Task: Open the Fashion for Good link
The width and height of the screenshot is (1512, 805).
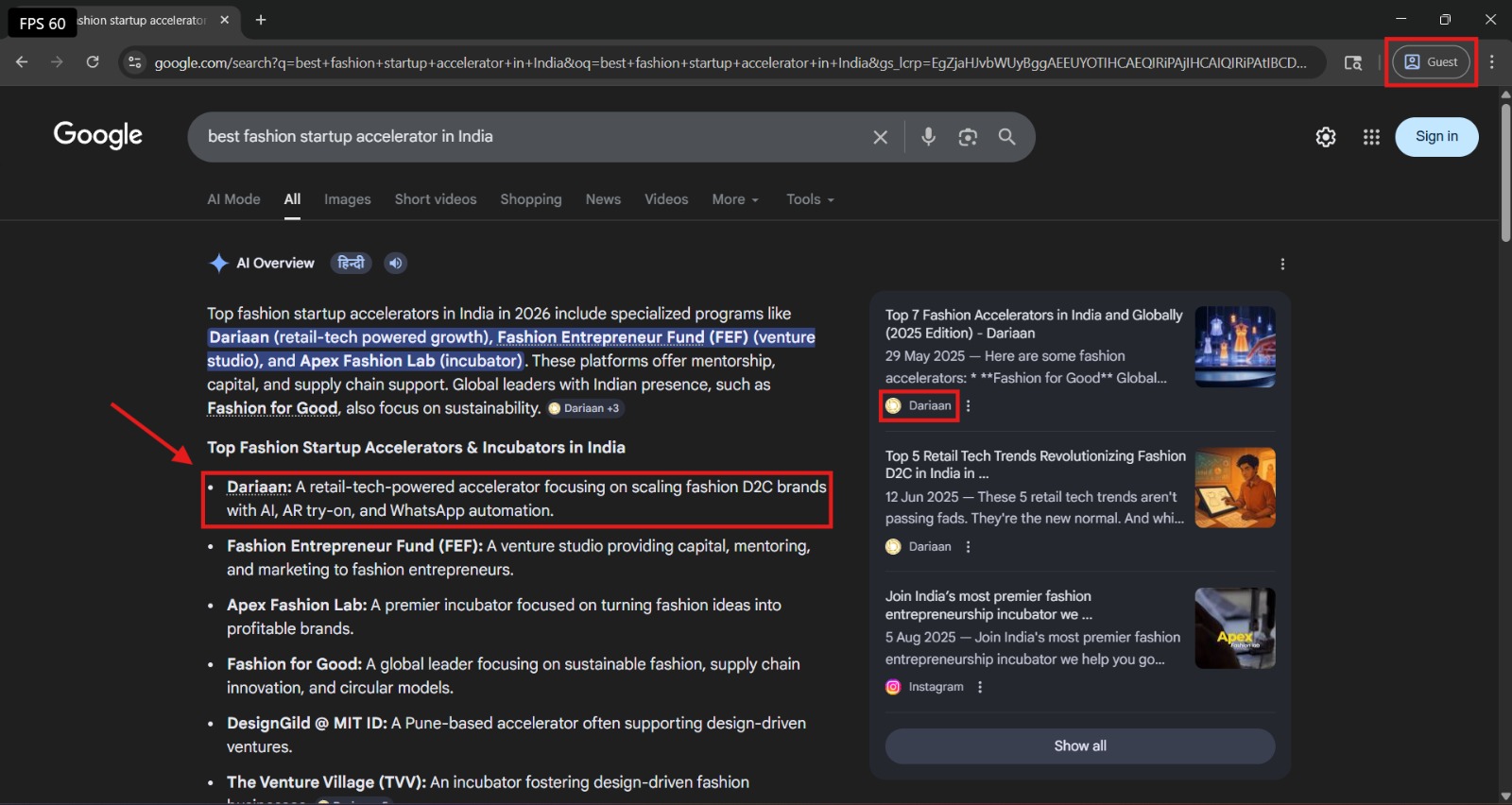Action: pyautogui.click(x=272, y=408)
